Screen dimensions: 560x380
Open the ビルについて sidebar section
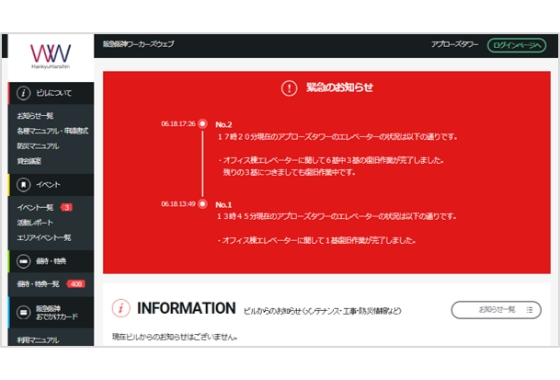pyautogui.click(x=51, y=93)
